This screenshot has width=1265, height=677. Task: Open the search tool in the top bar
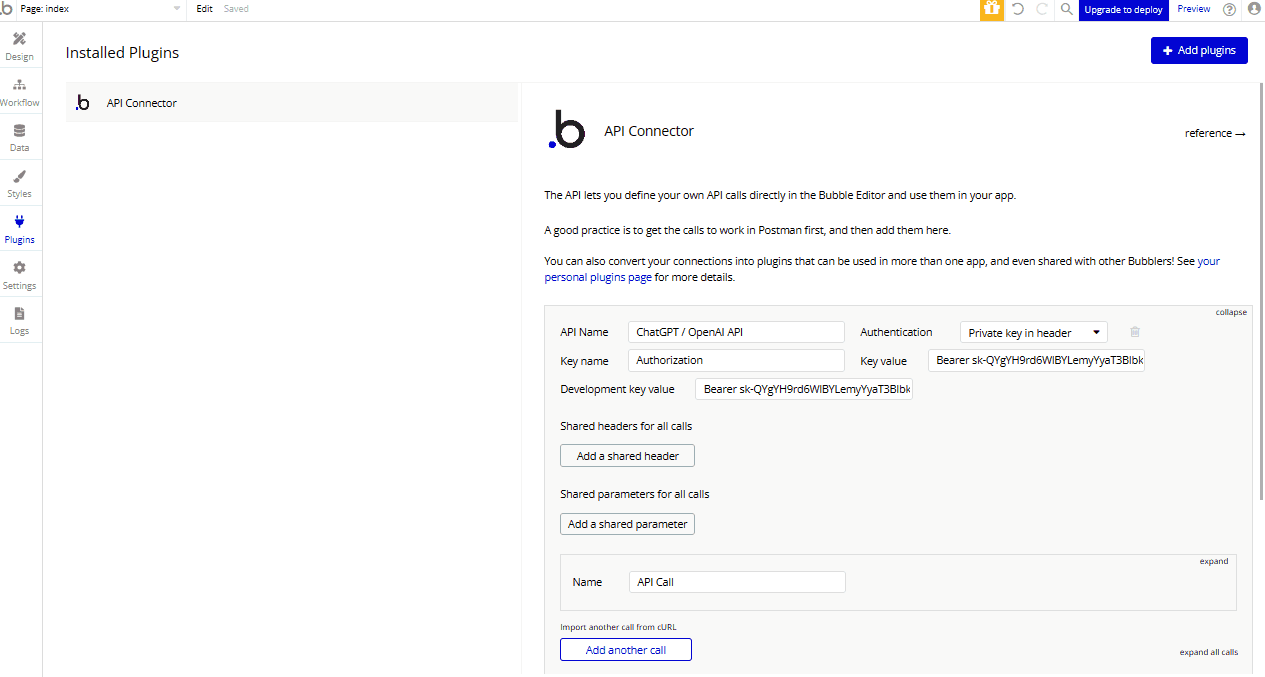pyautogui.click(x=1065, y=9)
